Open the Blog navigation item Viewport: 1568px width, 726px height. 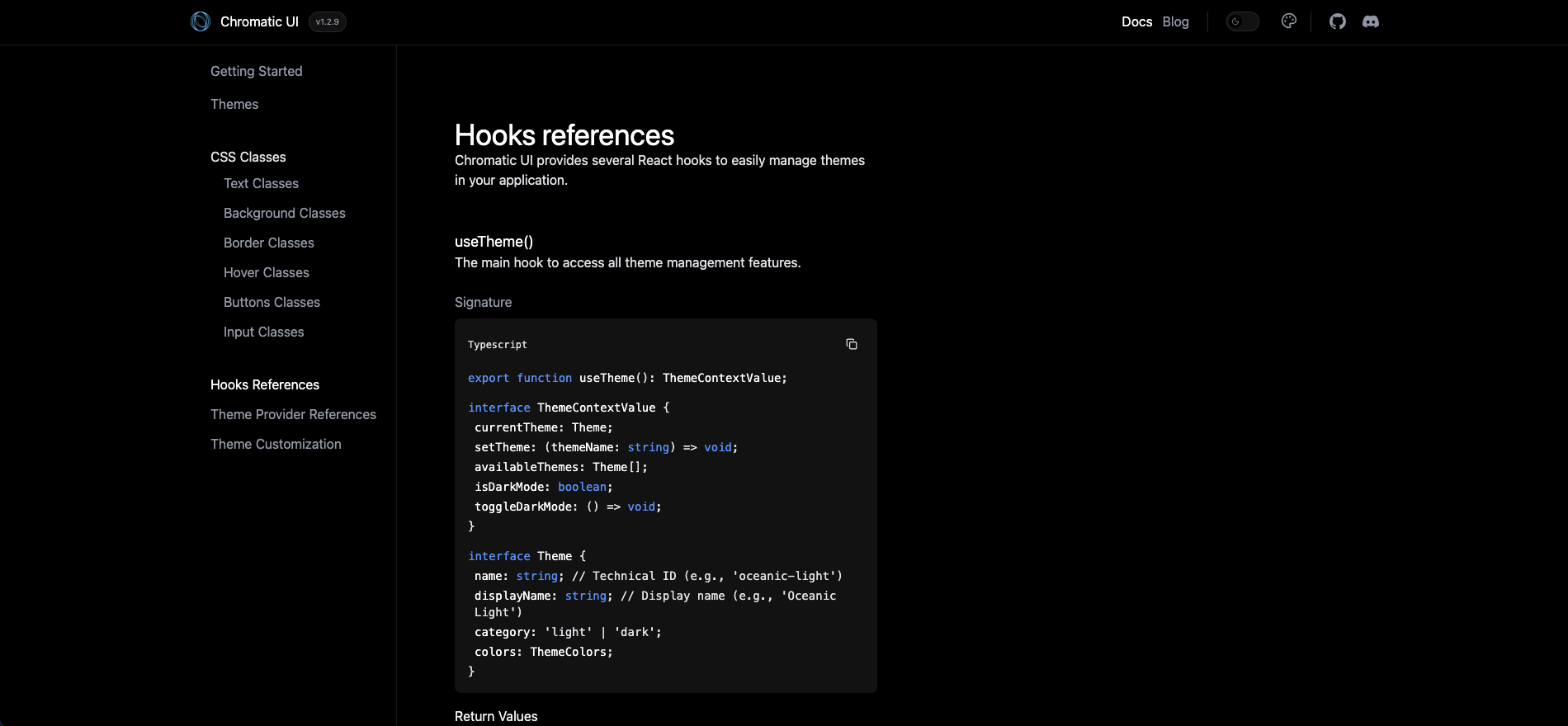coord(1175,21)
